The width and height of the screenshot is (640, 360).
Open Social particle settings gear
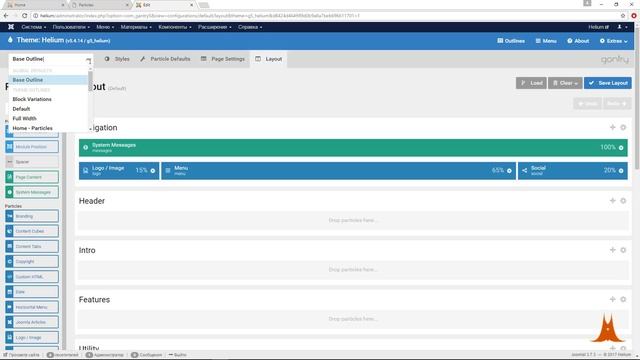621,171
